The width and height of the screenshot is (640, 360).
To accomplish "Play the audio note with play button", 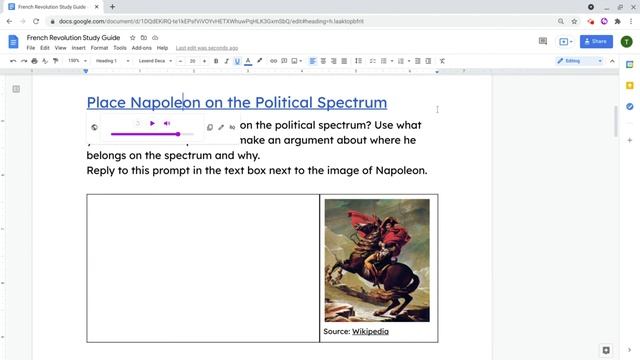I will pyautogui.click(x=152, y=123).
